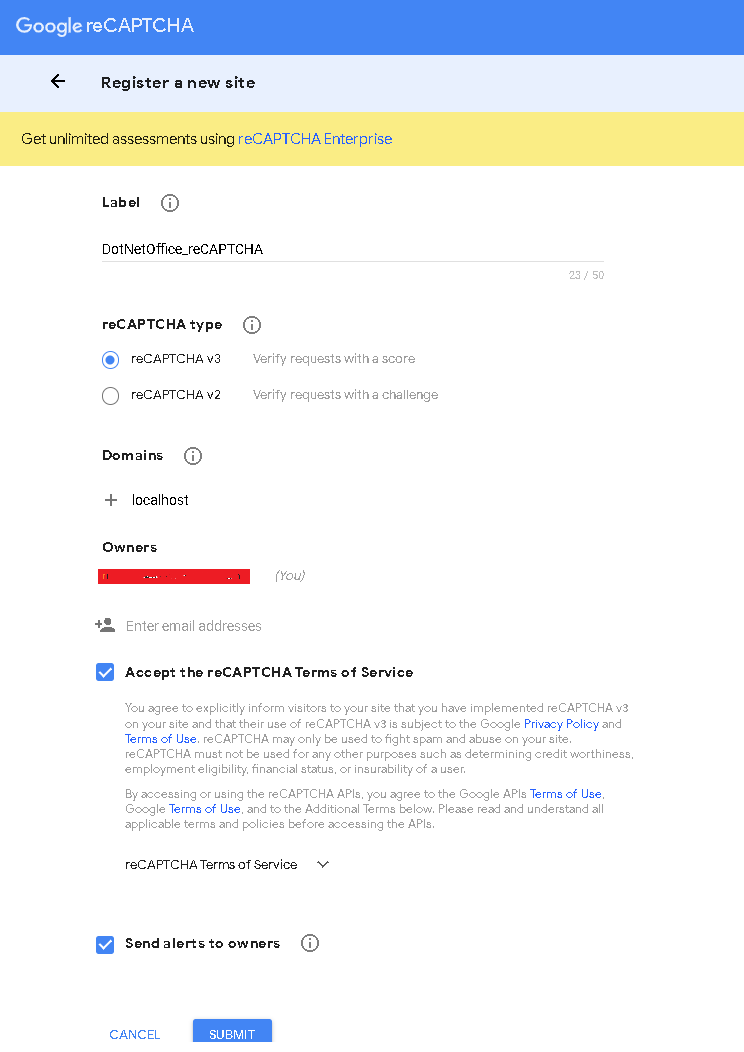Viewport: 744px width, 1052px height.
Task: Click the Google reCAPTCHA logo
Action: tap(105, 25)
